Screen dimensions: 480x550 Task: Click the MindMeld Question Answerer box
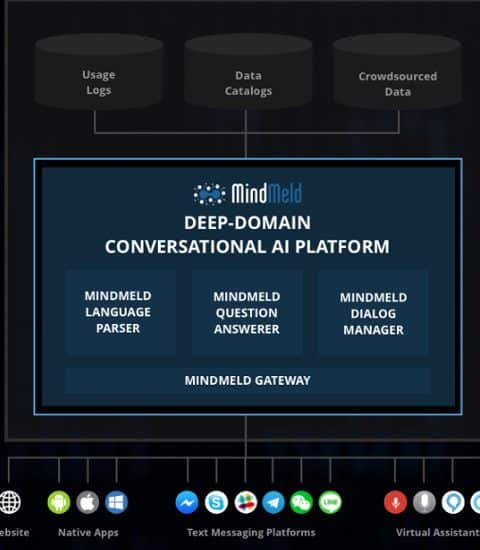(247, 312)
